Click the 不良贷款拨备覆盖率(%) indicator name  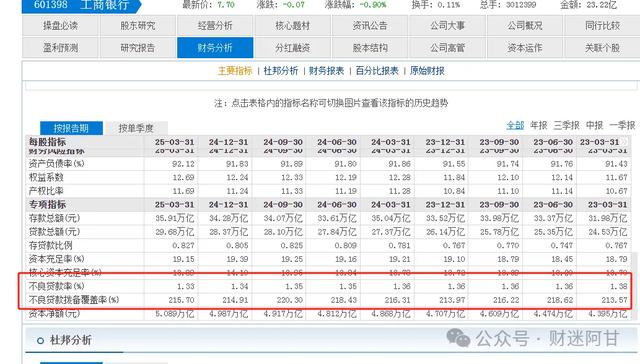coord(74,300)
